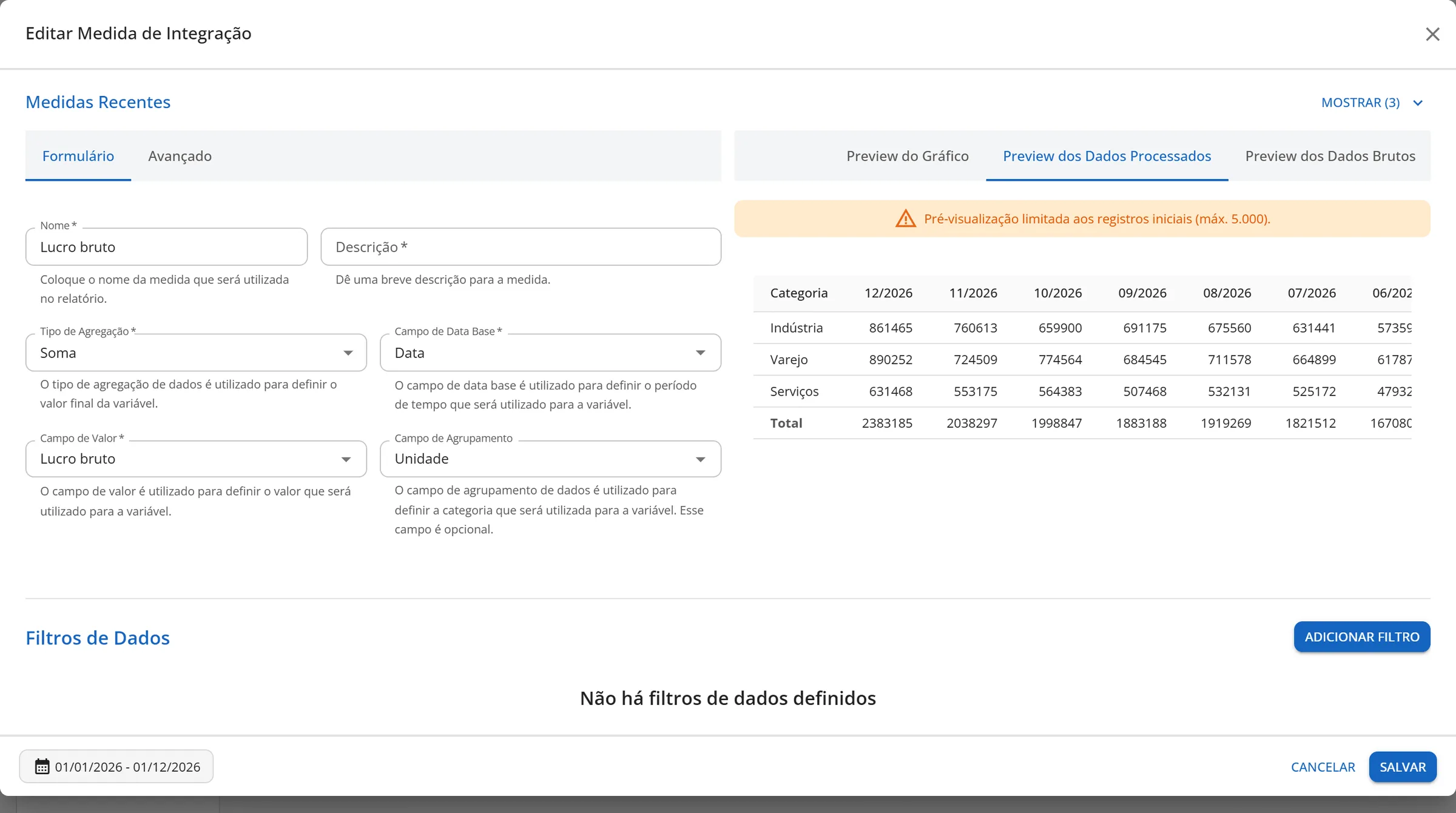Click the SALVAR button
This screenshot has width=1456, height=813.
(1403, 767)
